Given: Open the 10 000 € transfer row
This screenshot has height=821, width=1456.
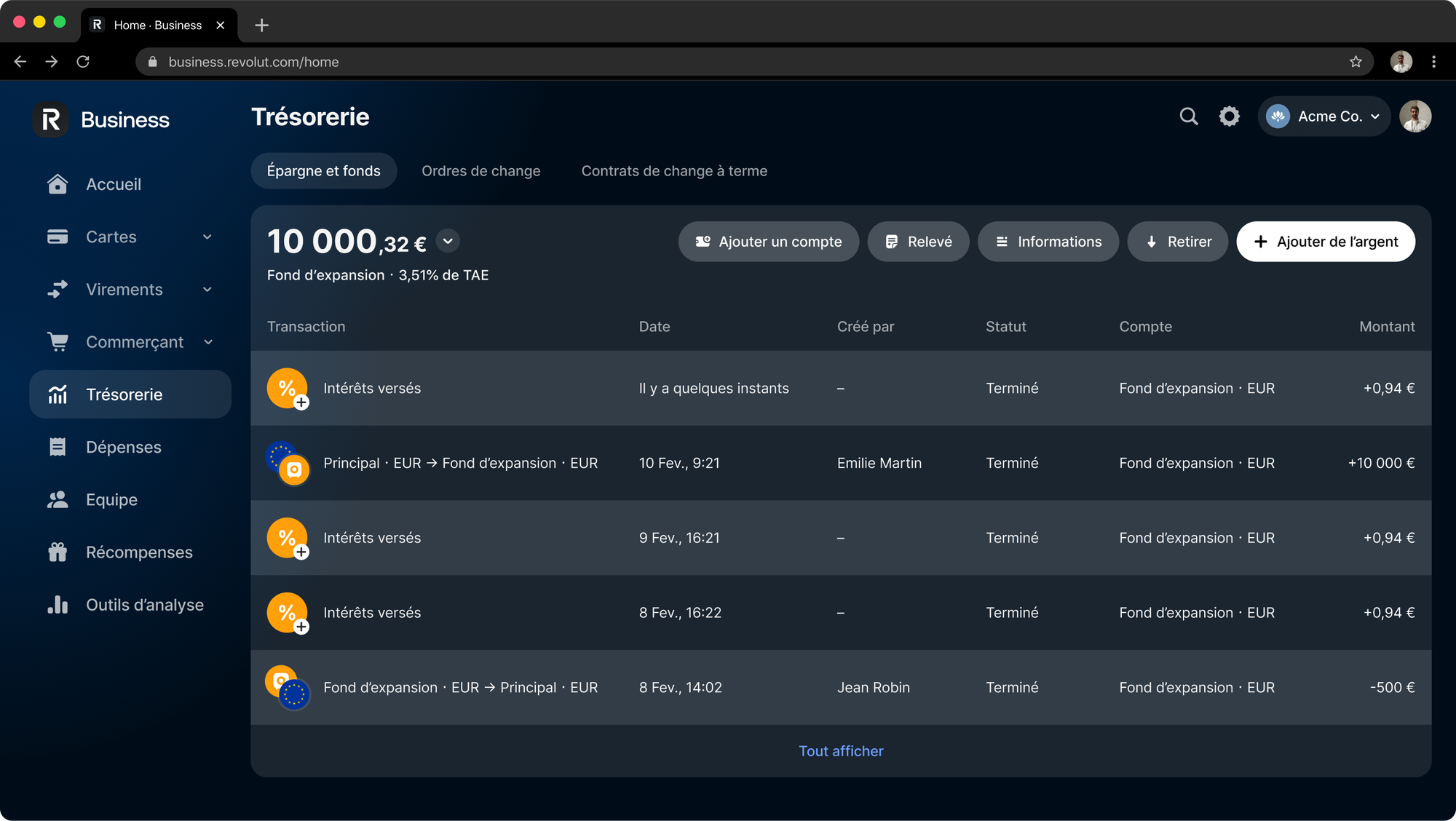Looking at the screenshot, I should pyautogui.click(x=840, y=463).
